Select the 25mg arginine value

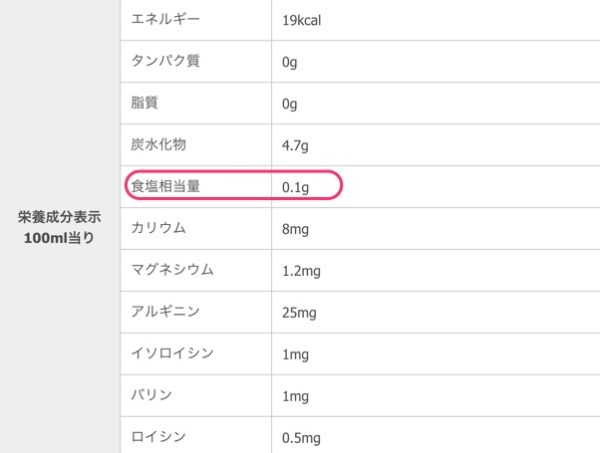tap(299, 313)
